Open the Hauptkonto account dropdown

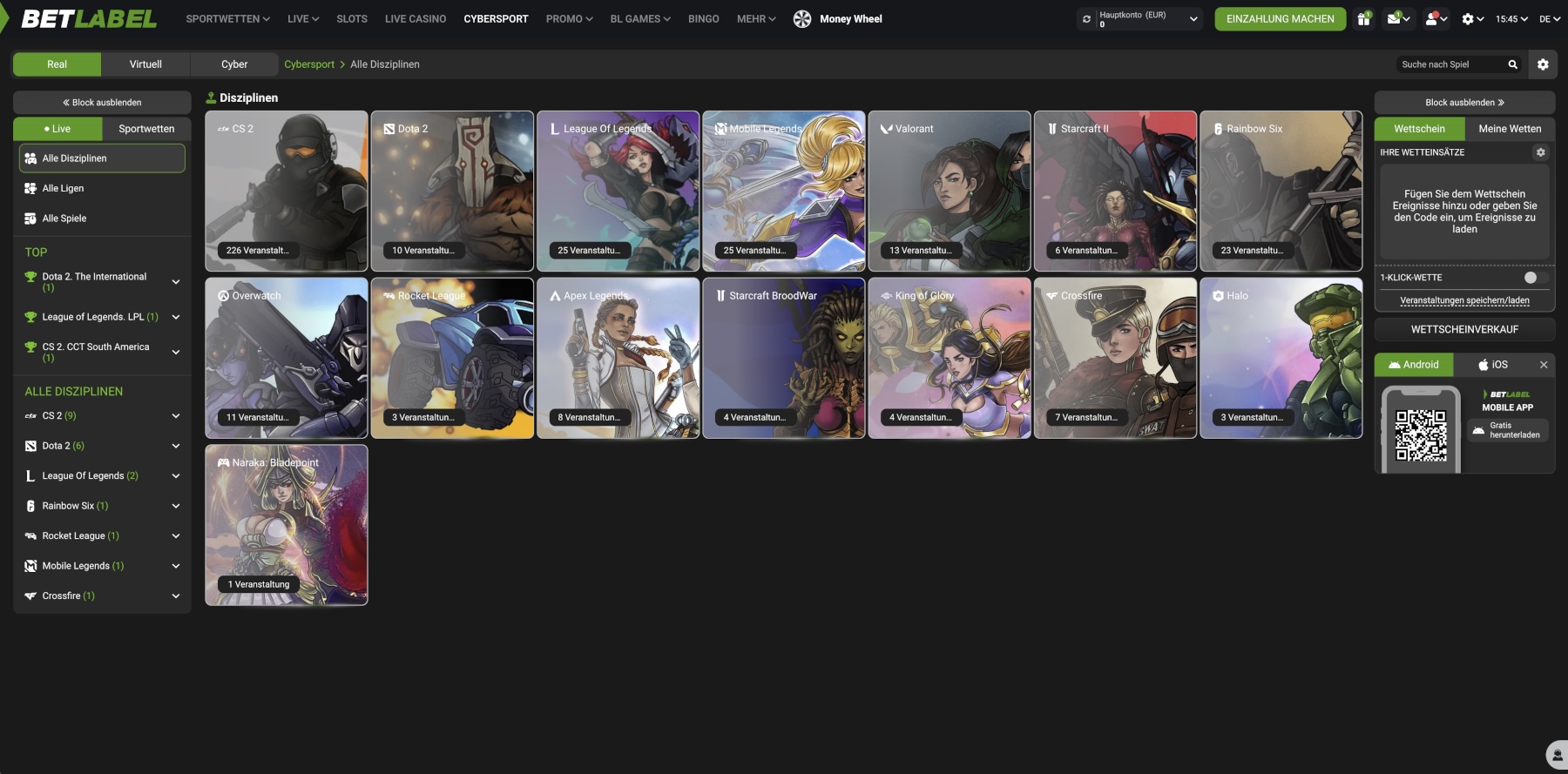[x=1193, y=19]
